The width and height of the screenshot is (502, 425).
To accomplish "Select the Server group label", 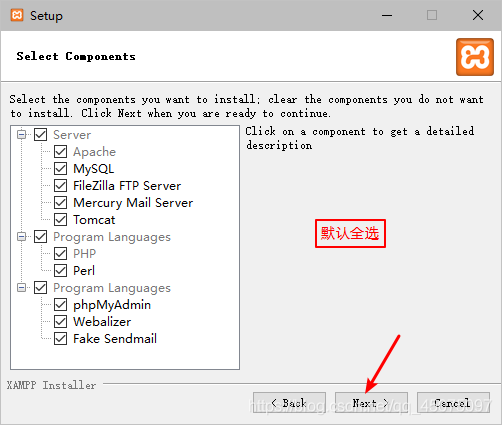I will [x=72, y=135].
